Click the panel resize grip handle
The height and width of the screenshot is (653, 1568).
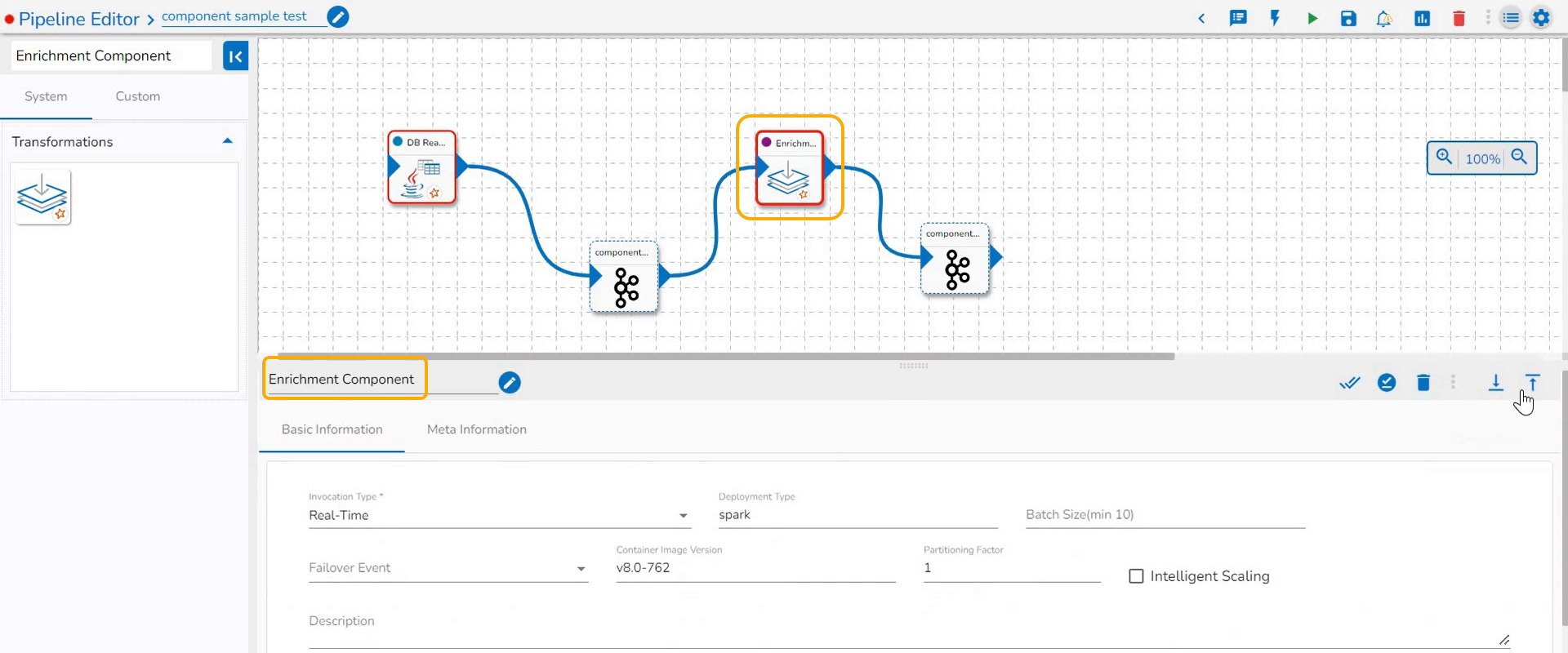(913, 366)
